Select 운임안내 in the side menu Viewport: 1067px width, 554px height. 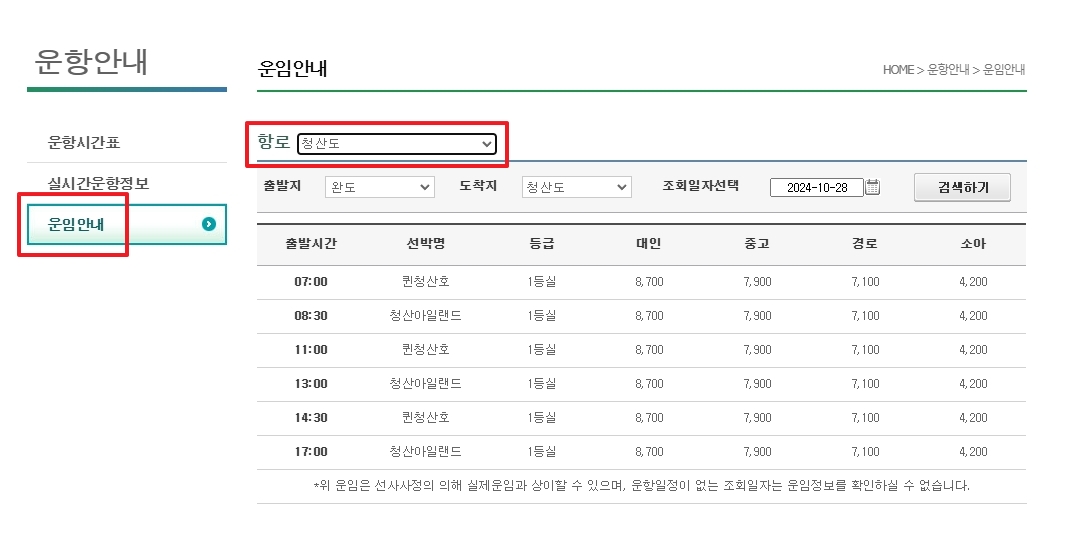pos(127,224)
